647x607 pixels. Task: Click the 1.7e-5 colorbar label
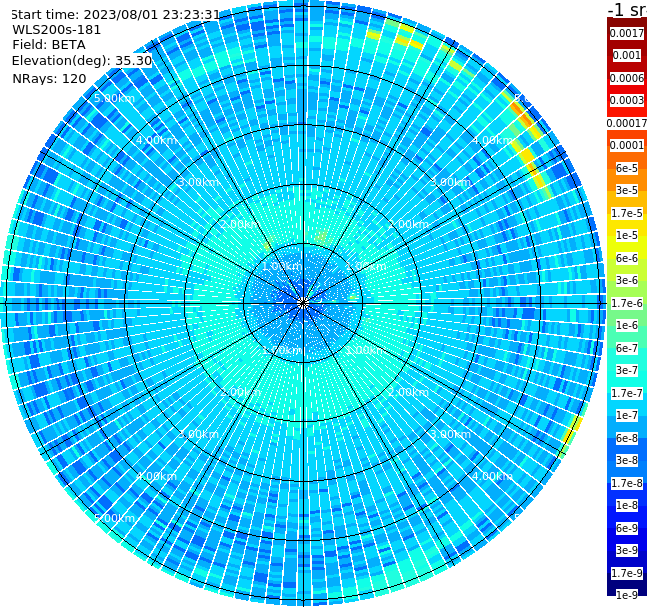627,213
